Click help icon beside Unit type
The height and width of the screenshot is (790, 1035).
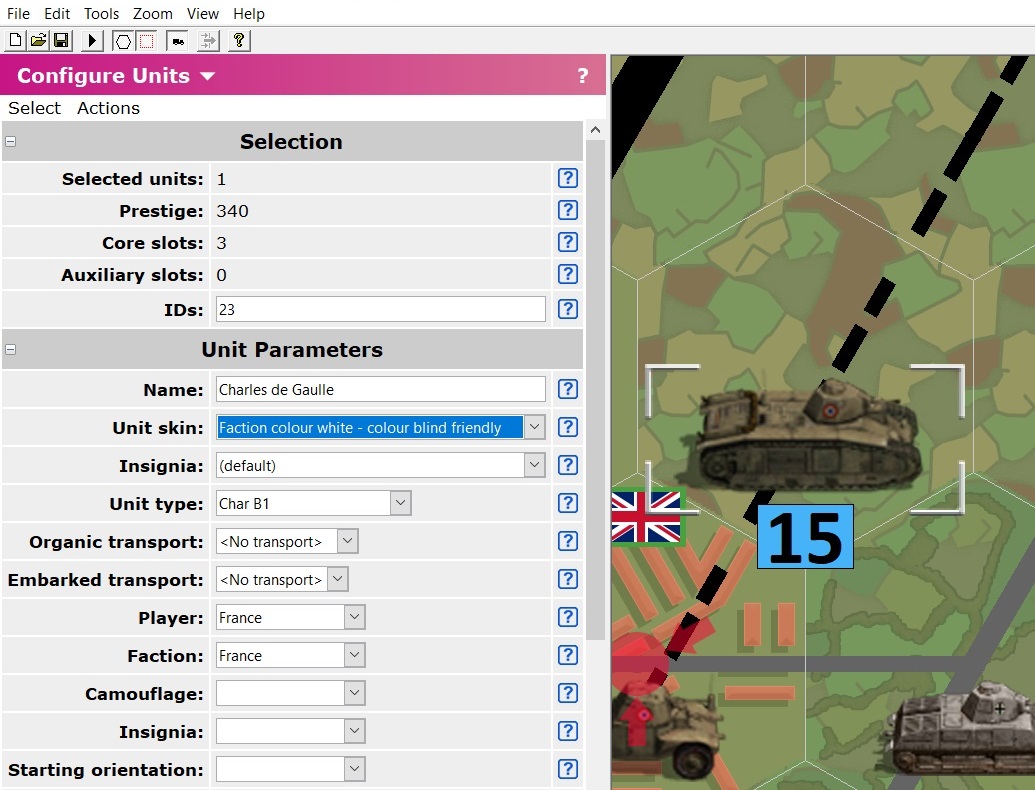click(567, 504)
